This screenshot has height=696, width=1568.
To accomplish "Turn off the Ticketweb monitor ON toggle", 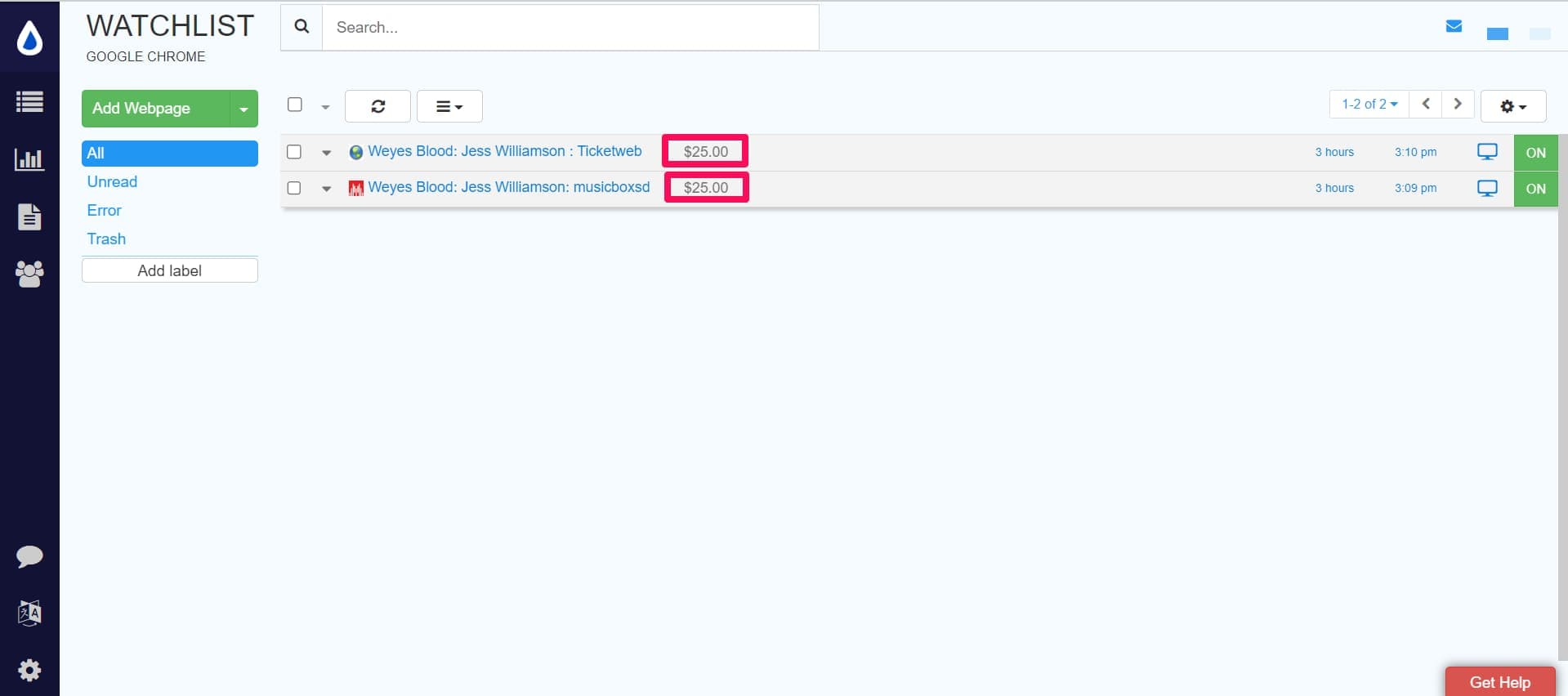I will (1535, 153).
